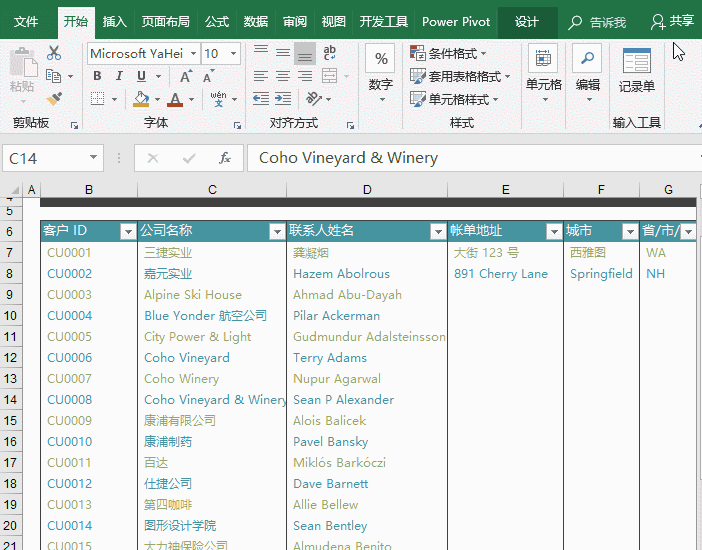Click the Cut scissors icon

[x=54, y=53]
